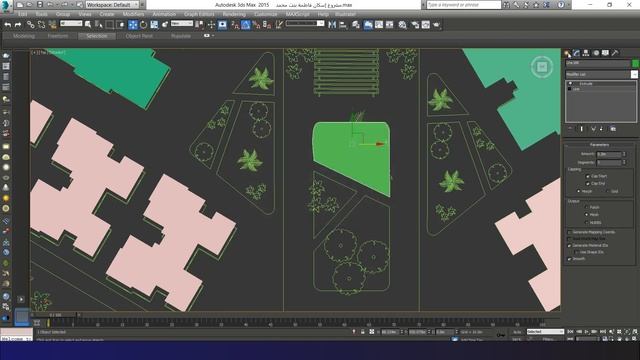Click the Amount value field
The height and width of the screenshot is (360, 640).
pos(609,154)
